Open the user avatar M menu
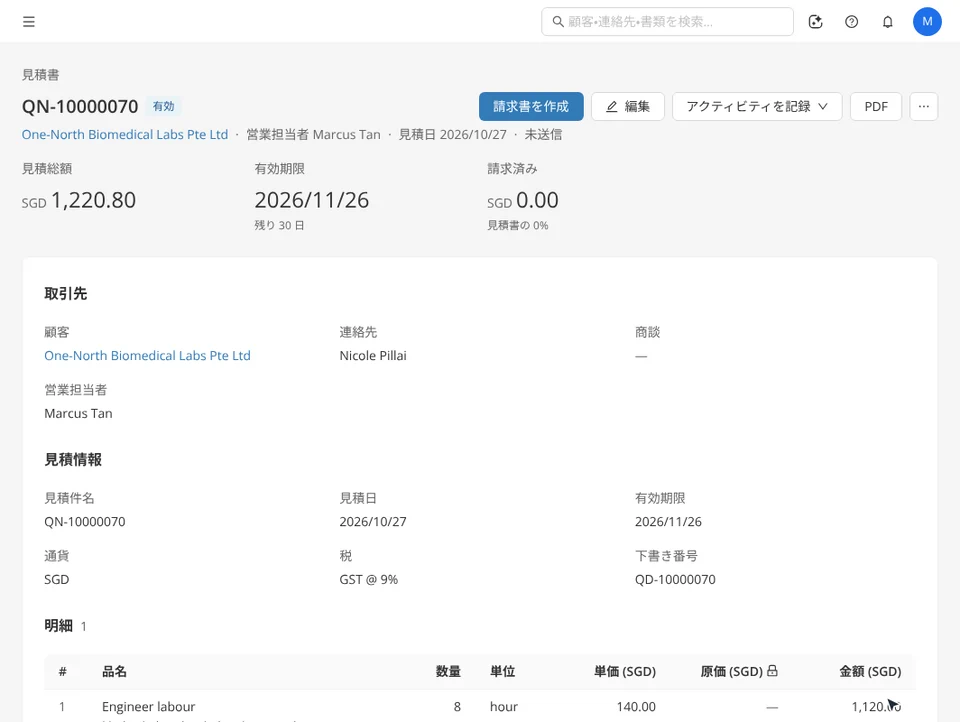 coord(927,21)
